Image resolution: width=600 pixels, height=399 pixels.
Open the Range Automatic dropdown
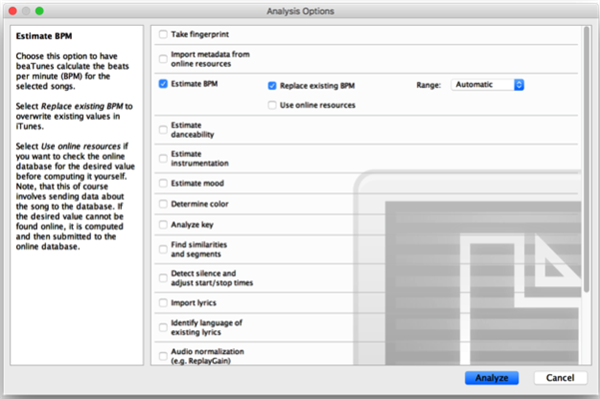click(x=488, y=85)
